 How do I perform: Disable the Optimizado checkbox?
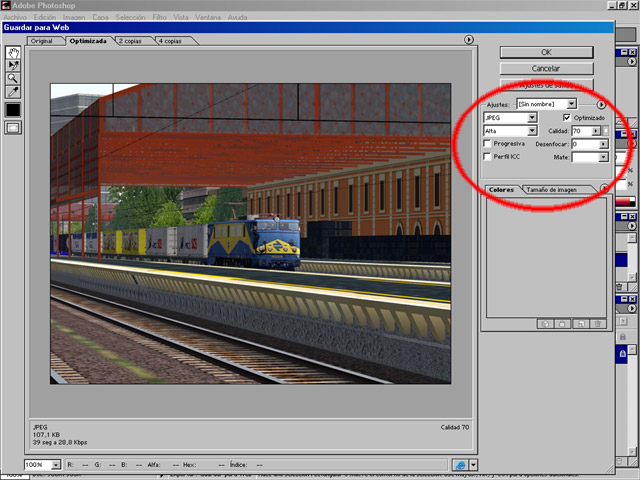pos(566,118)
